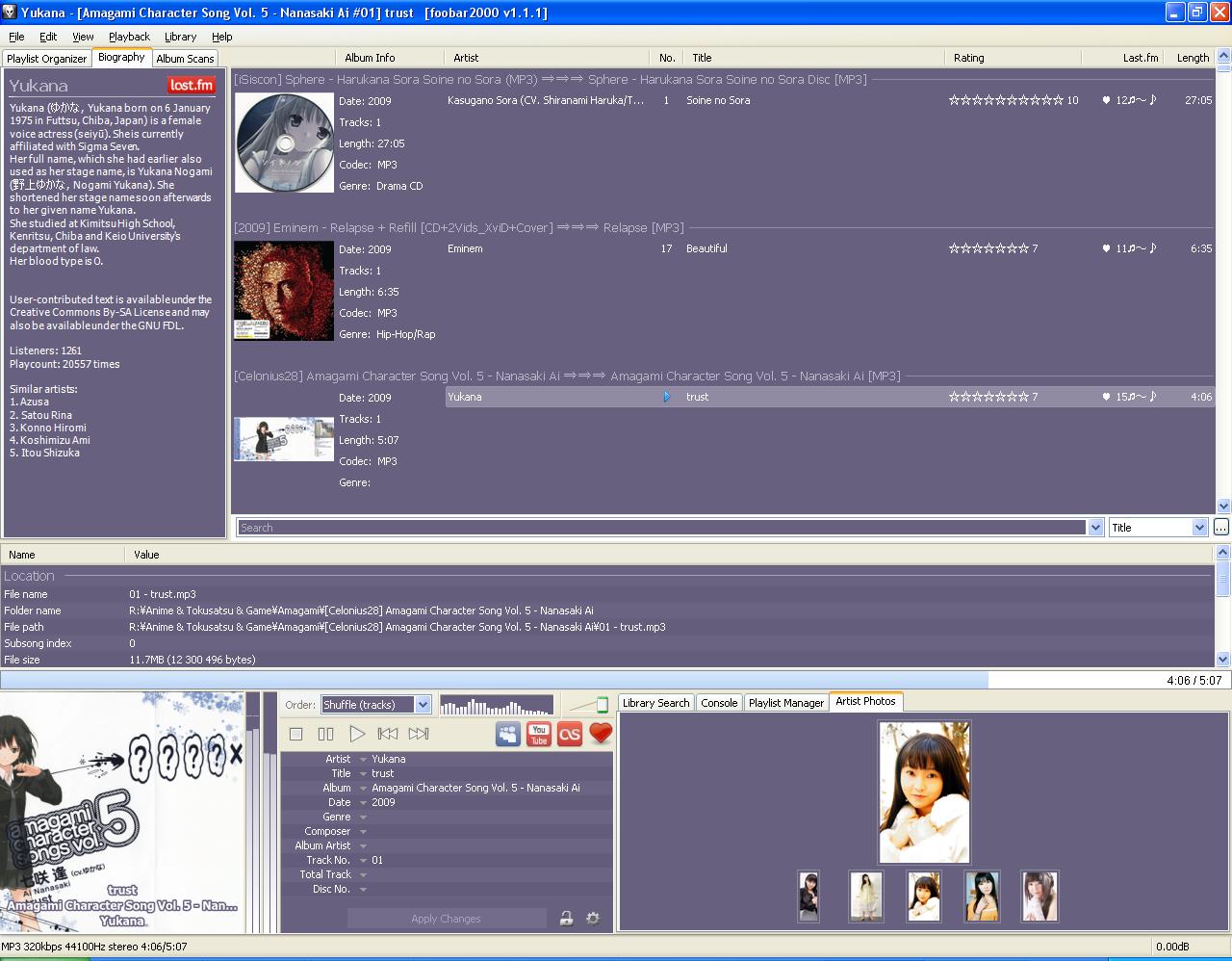The image size is (1232, 961).
Task: Switch to the Library Search tab
Action: coord(655,703)
